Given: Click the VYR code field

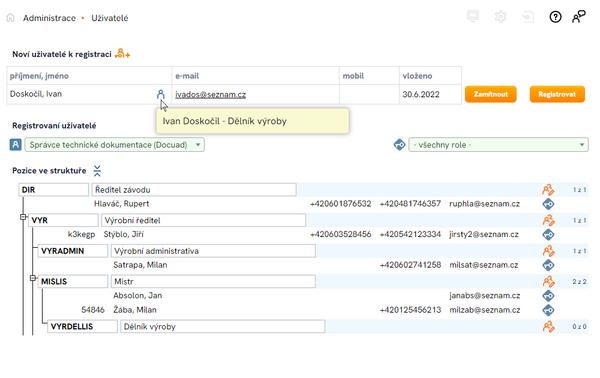Looking at the screenshot, I should (63, 220).
